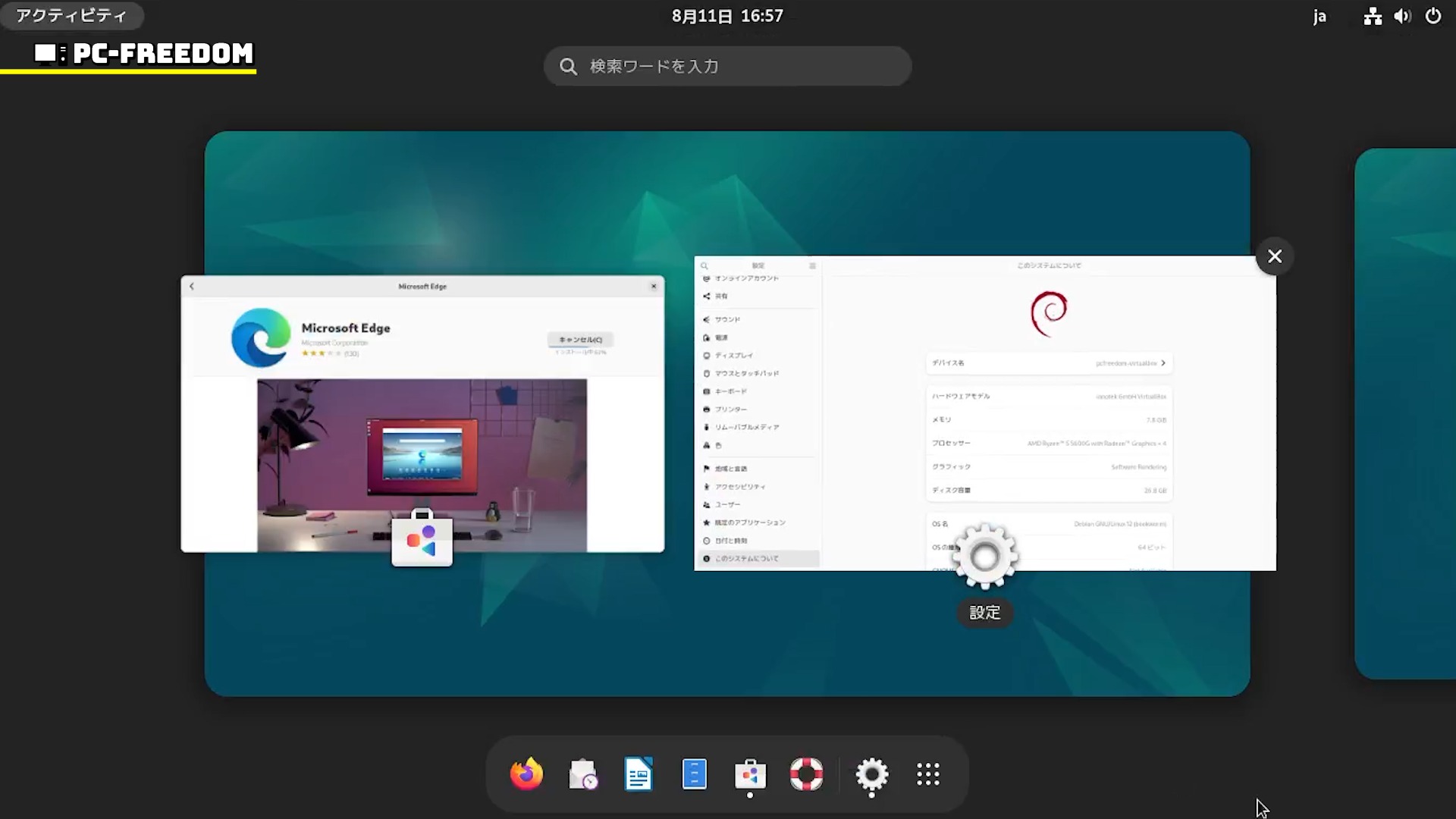Image resolution: width=1456 pixels, height=819 pixels.
Task: Open the date and time calendar
Action: point(727,16)
